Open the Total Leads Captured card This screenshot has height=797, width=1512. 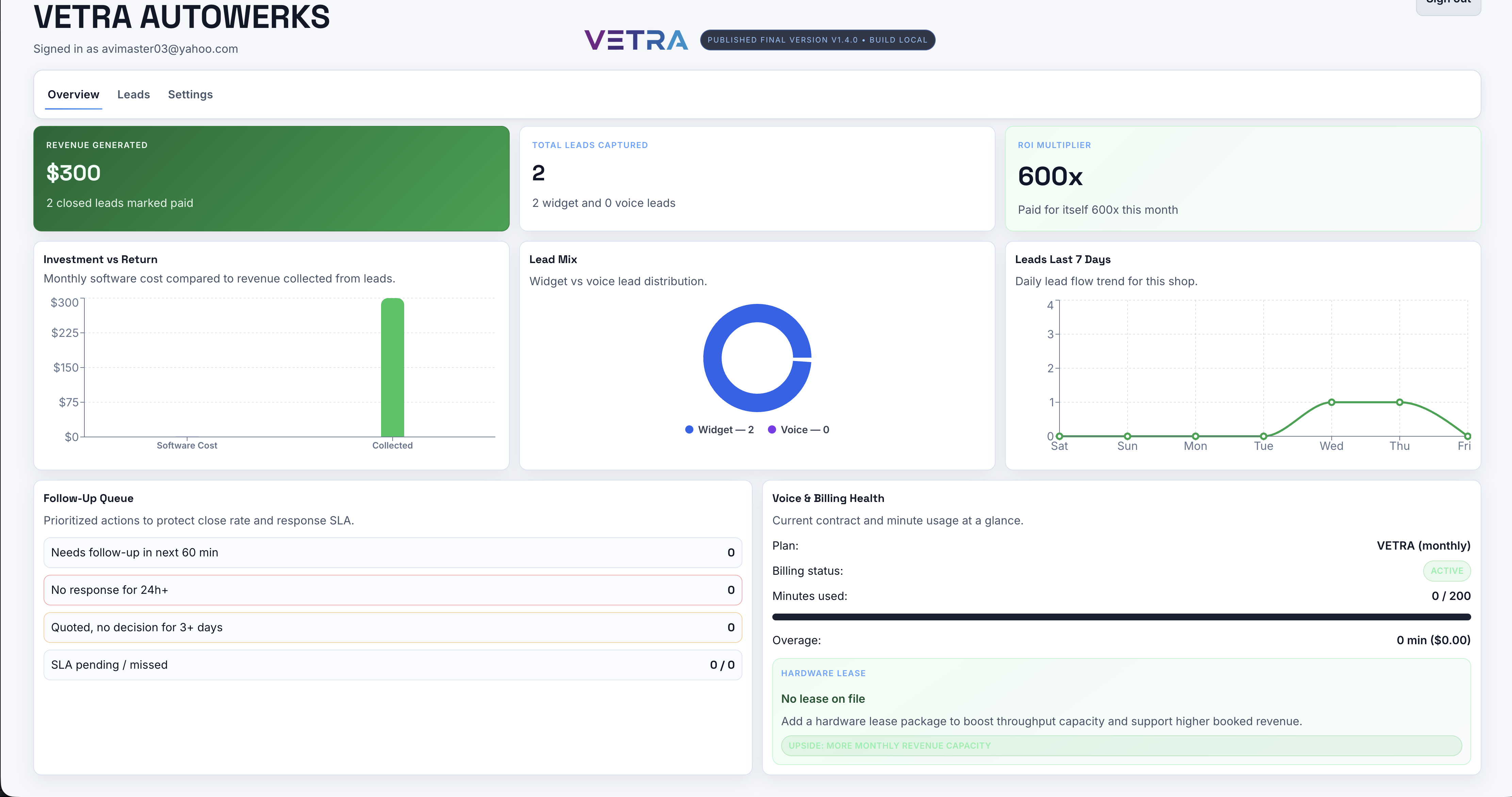coord(757,178)
